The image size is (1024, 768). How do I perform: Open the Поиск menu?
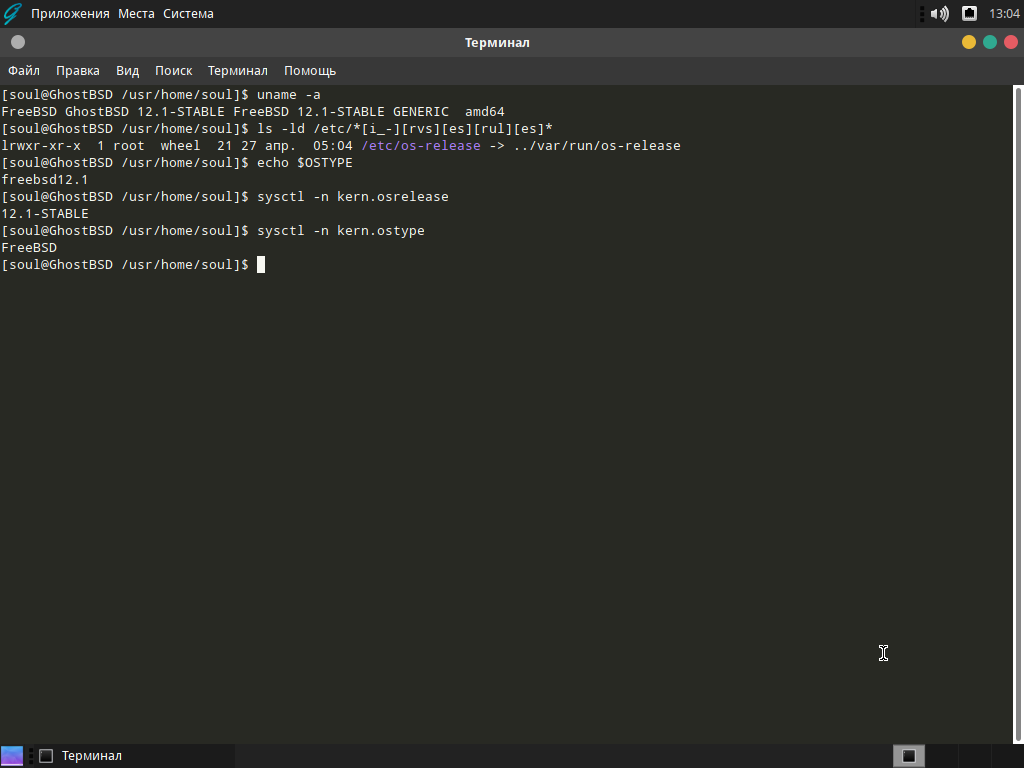click(173, 71)
